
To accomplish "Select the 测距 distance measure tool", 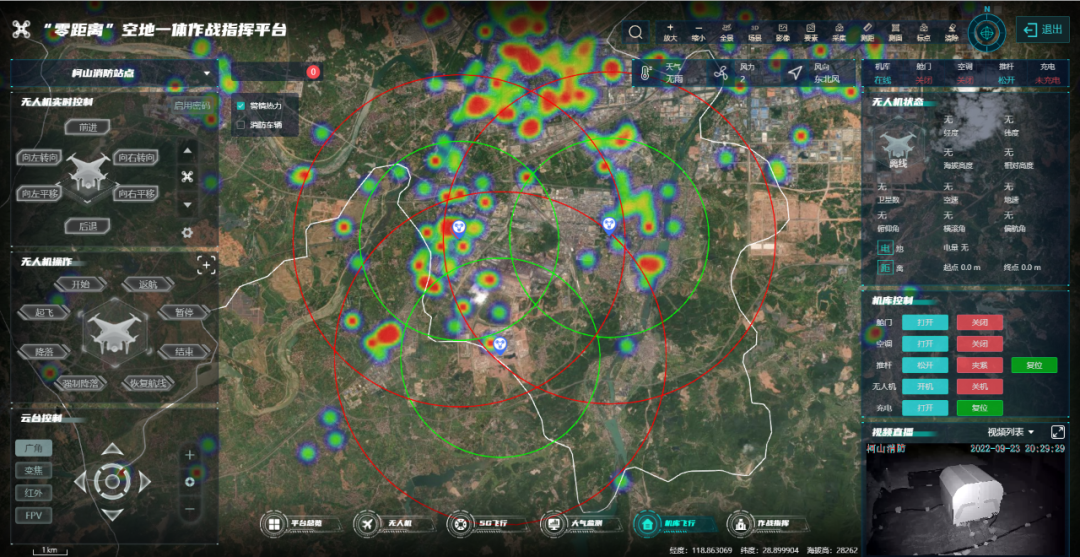I will tap(867, 30).
